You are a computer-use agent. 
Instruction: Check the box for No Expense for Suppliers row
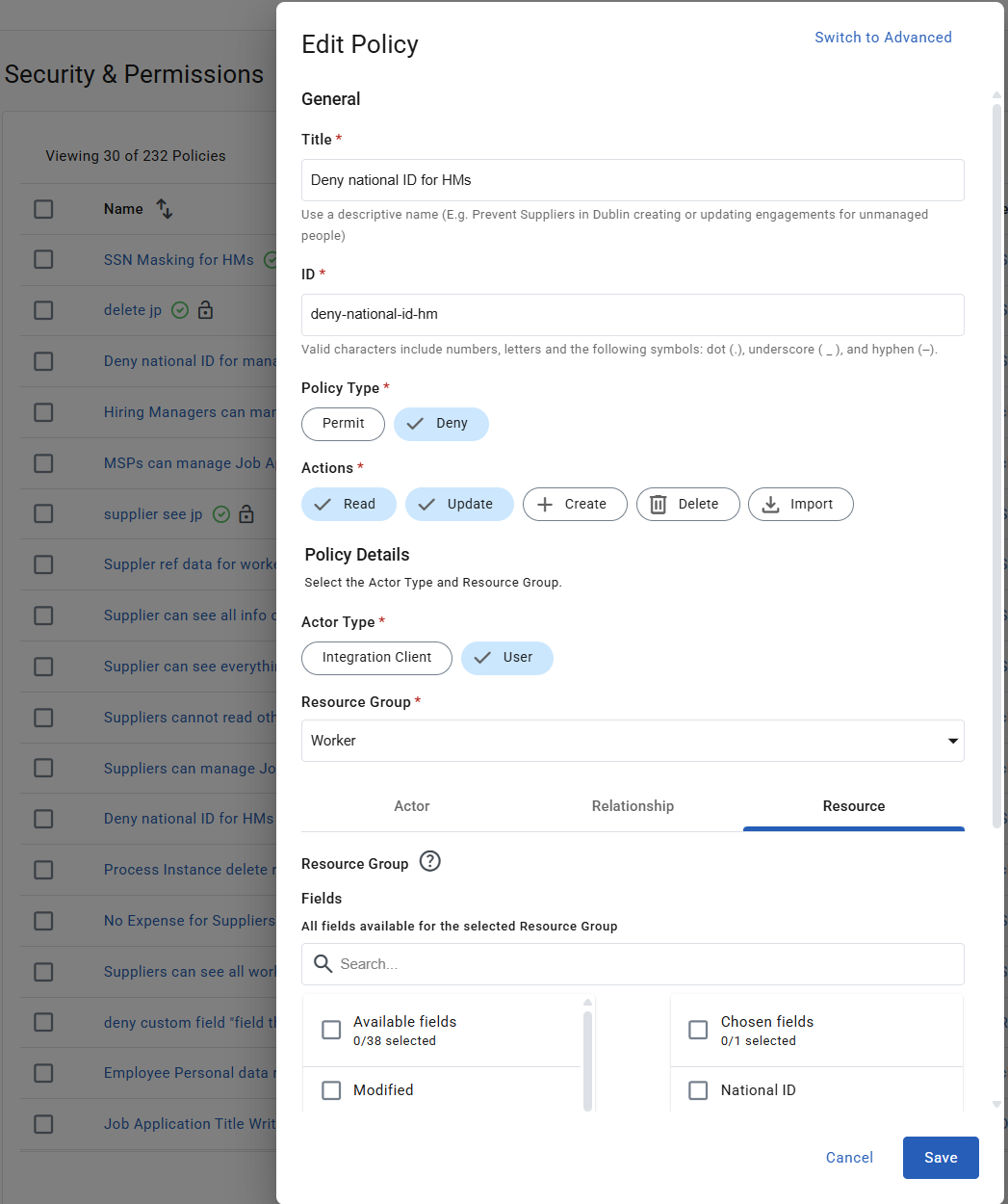[x=43, y=921]
